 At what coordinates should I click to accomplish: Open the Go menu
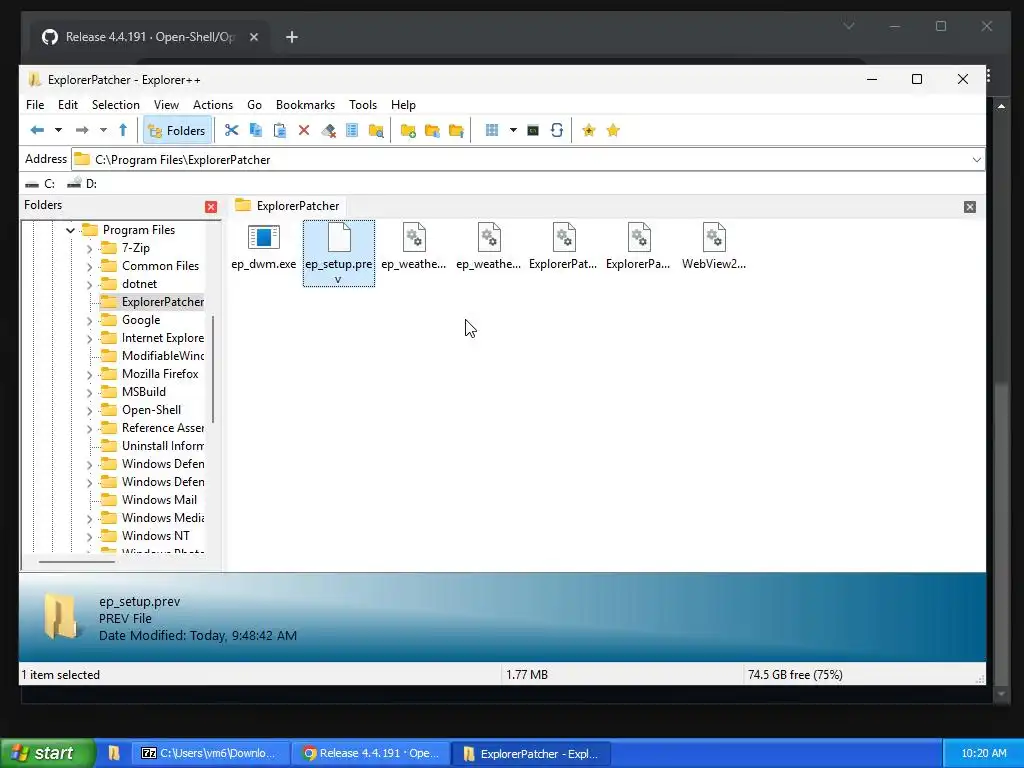(255, 105)
